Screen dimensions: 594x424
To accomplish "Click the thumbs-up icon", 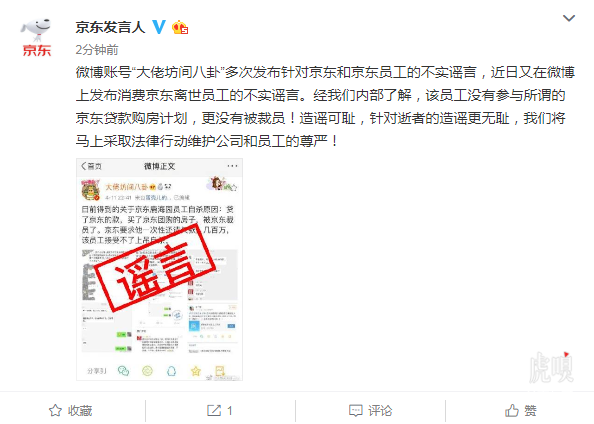I will 512,410.
